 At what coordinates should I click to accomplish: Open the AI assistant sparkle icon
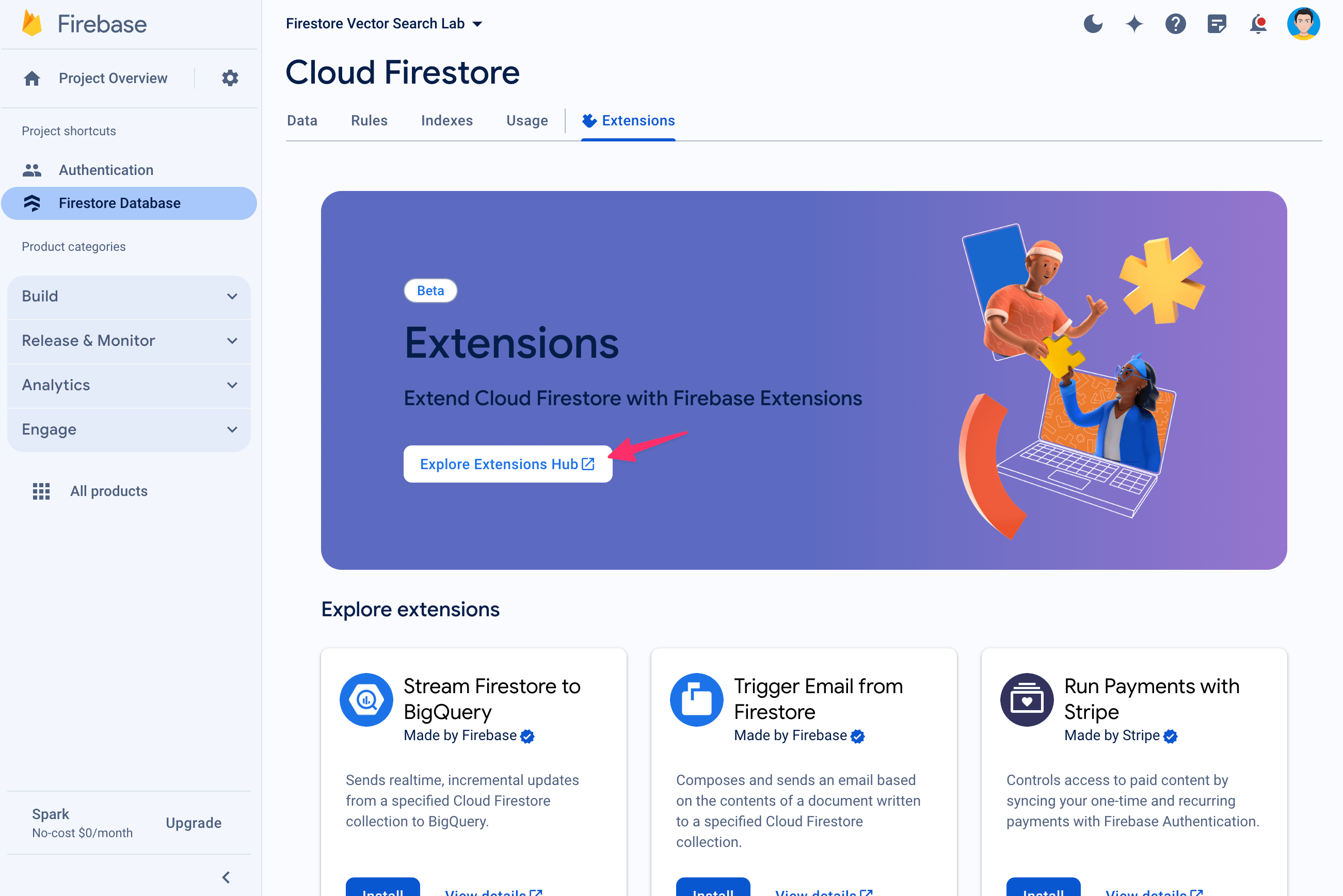(x=1135, y=23)
